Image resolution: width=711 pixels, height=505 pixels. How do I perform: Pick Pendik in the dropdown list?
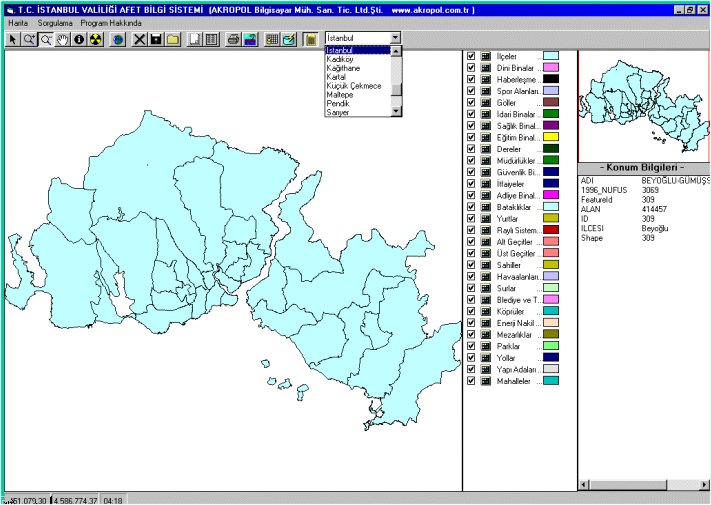point(339,104)
